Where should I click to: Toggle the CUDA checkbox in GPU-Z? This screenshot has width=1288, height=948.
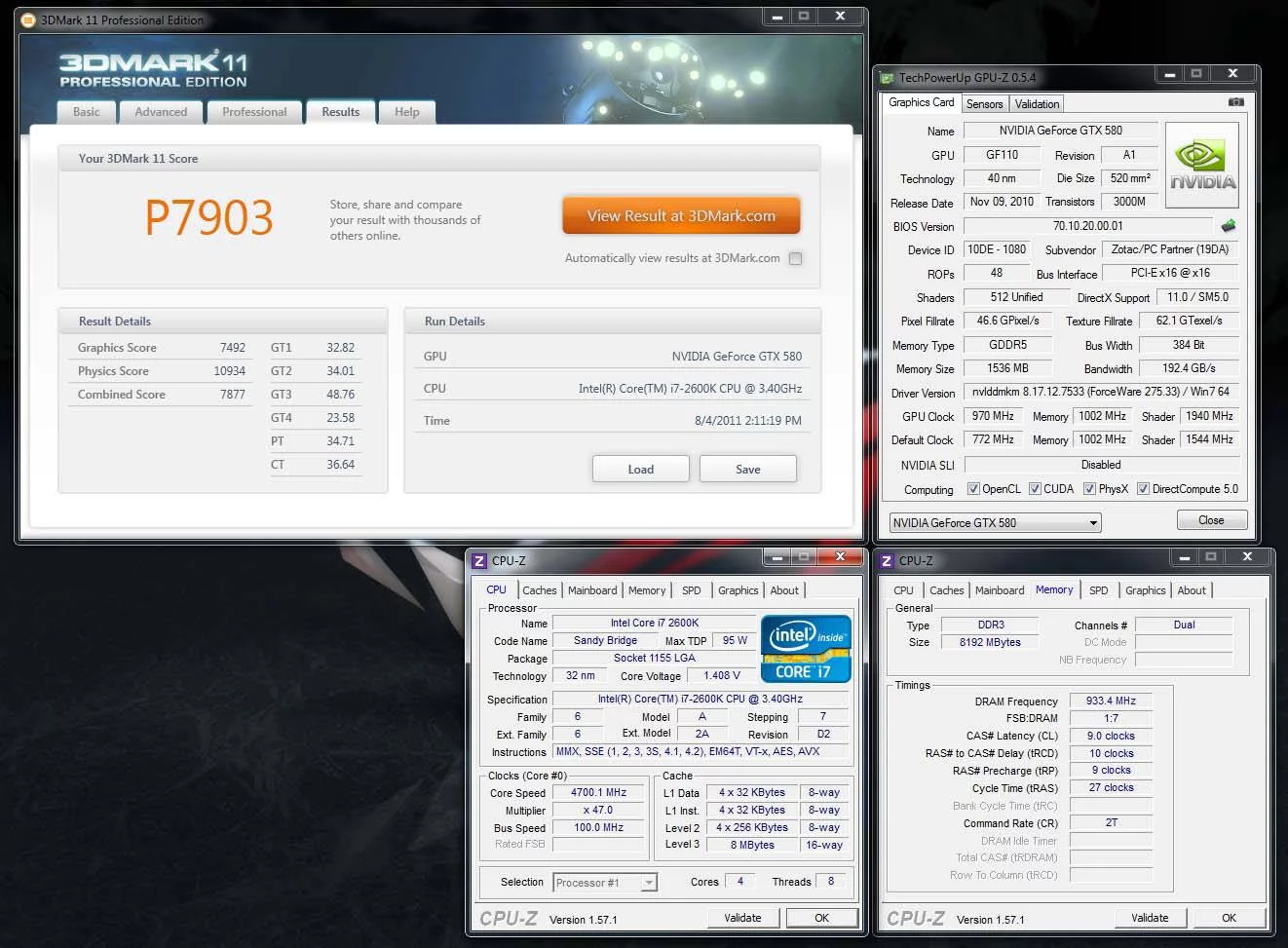click(x=1035, y=489)
